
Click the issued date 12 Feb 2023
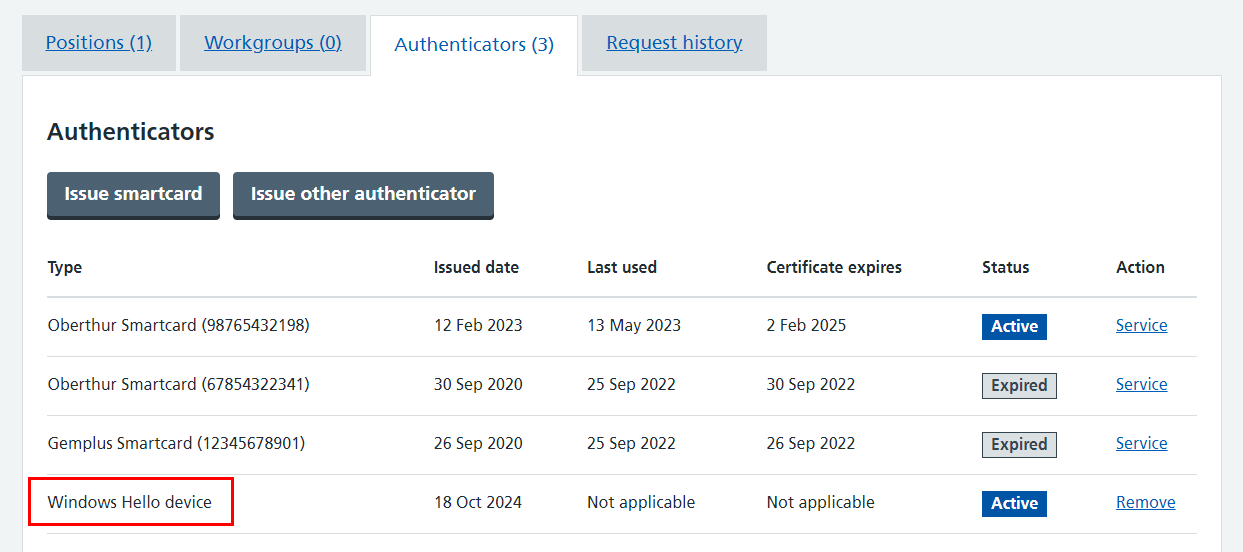click(x=478, y=326)
